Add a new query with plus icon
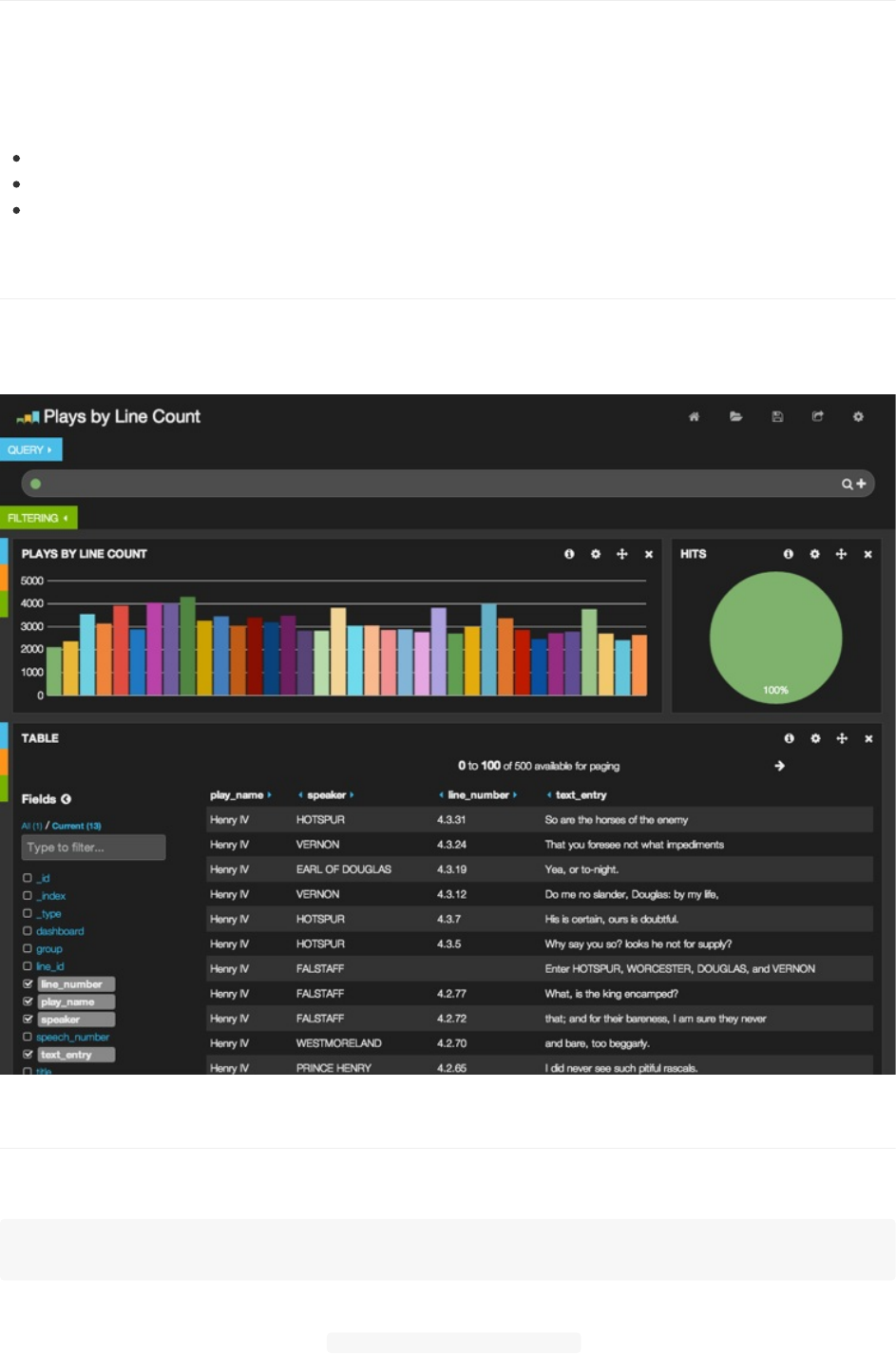This screenshot has height=1354, width=896. click(861, 484)
